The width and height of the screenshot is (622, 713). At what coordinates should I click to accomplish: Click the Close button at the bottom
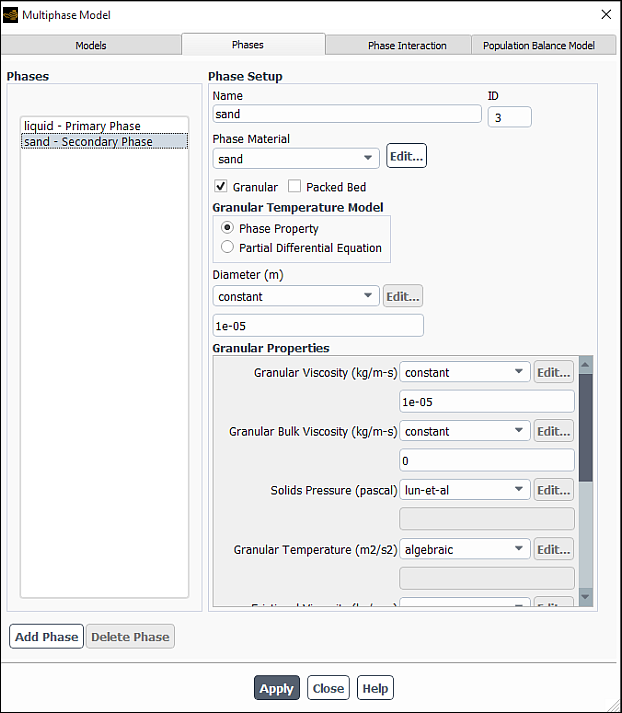[x=328, y=688]
